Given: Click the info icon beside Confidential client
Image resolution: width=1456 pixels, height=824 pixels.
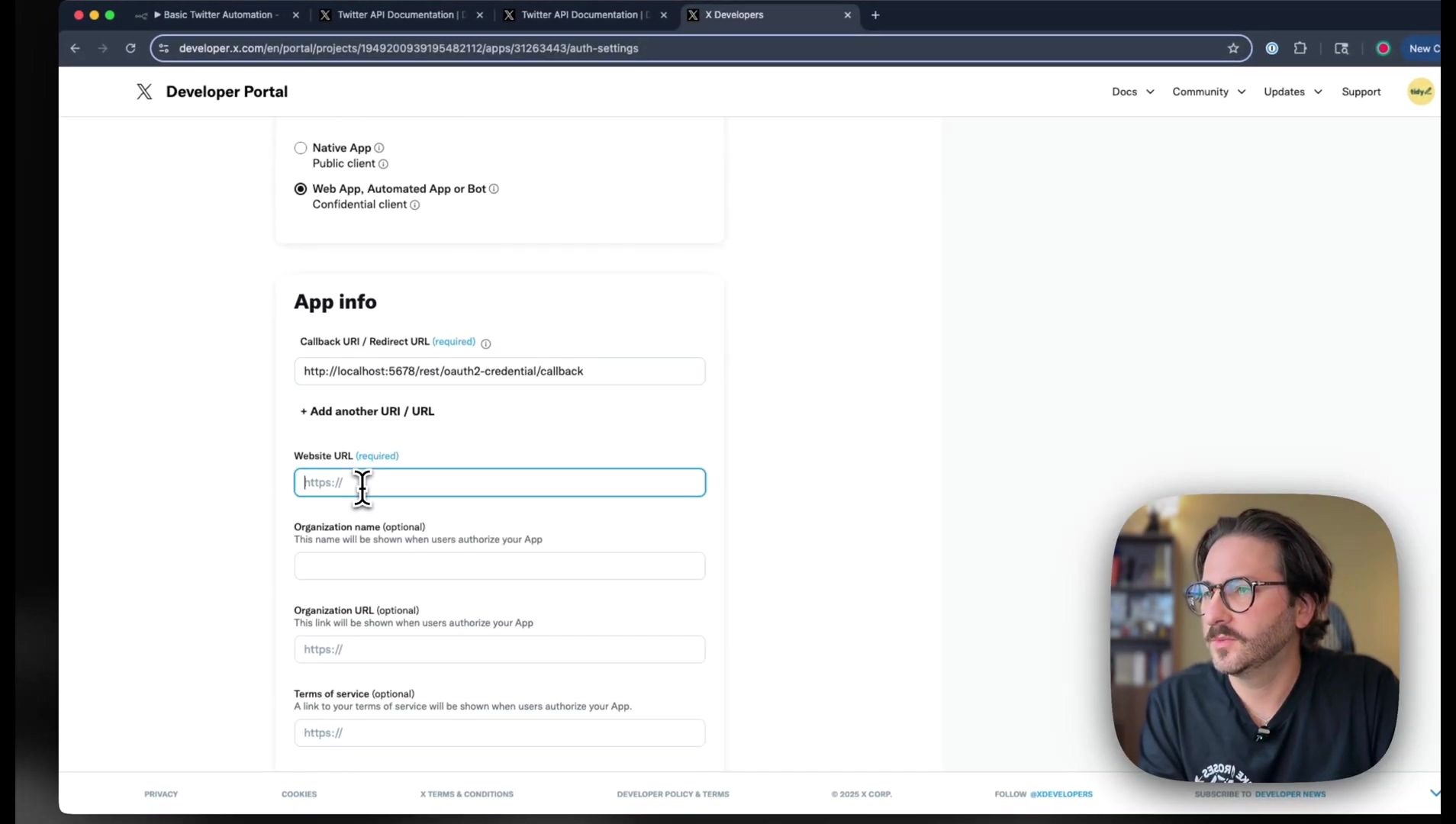Looking at the screenshot, I should (415, 205).
